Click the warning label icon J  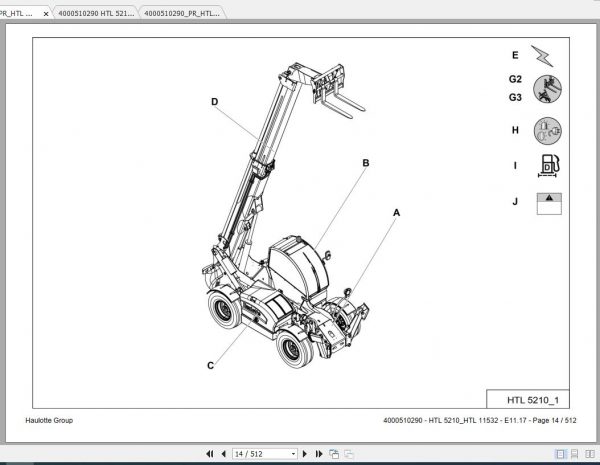coord(549,204)
